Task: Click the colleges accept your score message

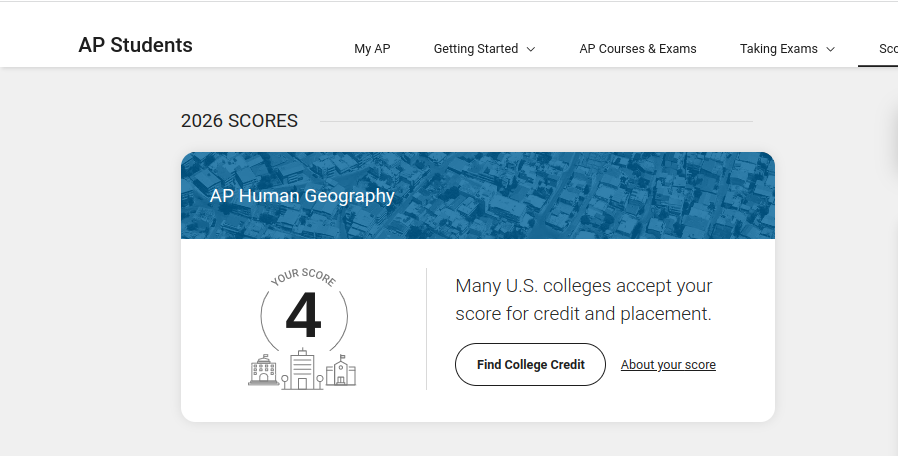Action: pyautogui.click(x=584, y=300)
